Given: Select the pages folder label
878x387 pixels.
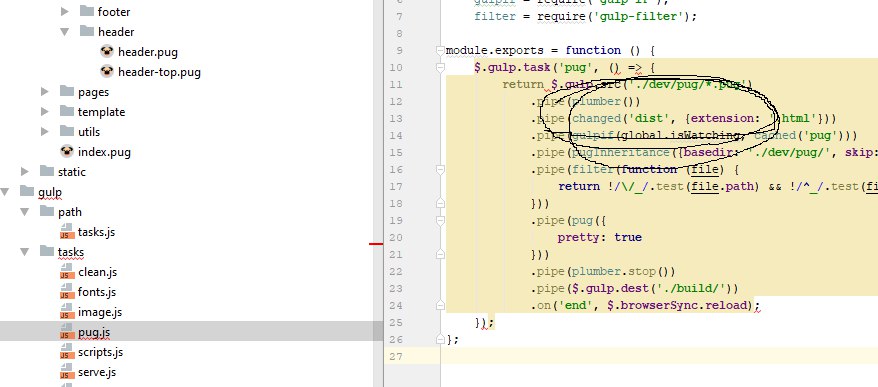Looking at the screenshot, I should [94, 92].
